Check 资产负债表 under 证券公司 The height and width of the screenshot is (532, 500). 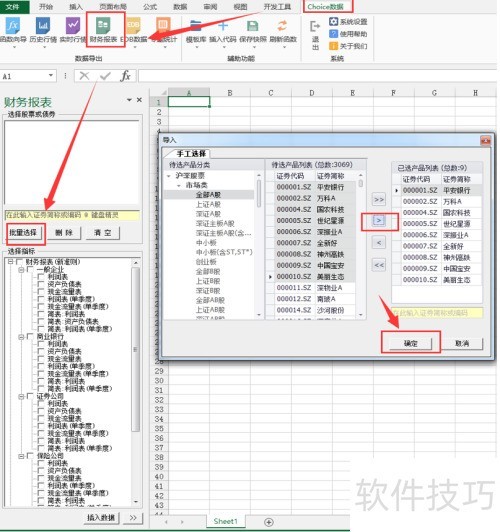pos(41,411)
